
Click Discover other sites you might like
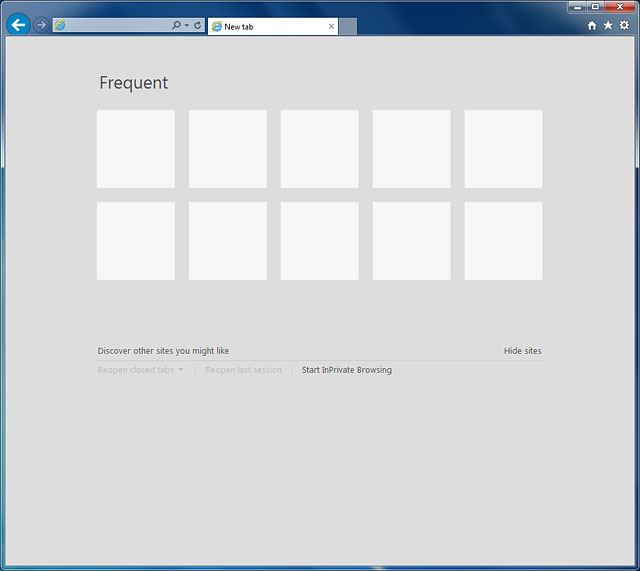click(163, 351)
